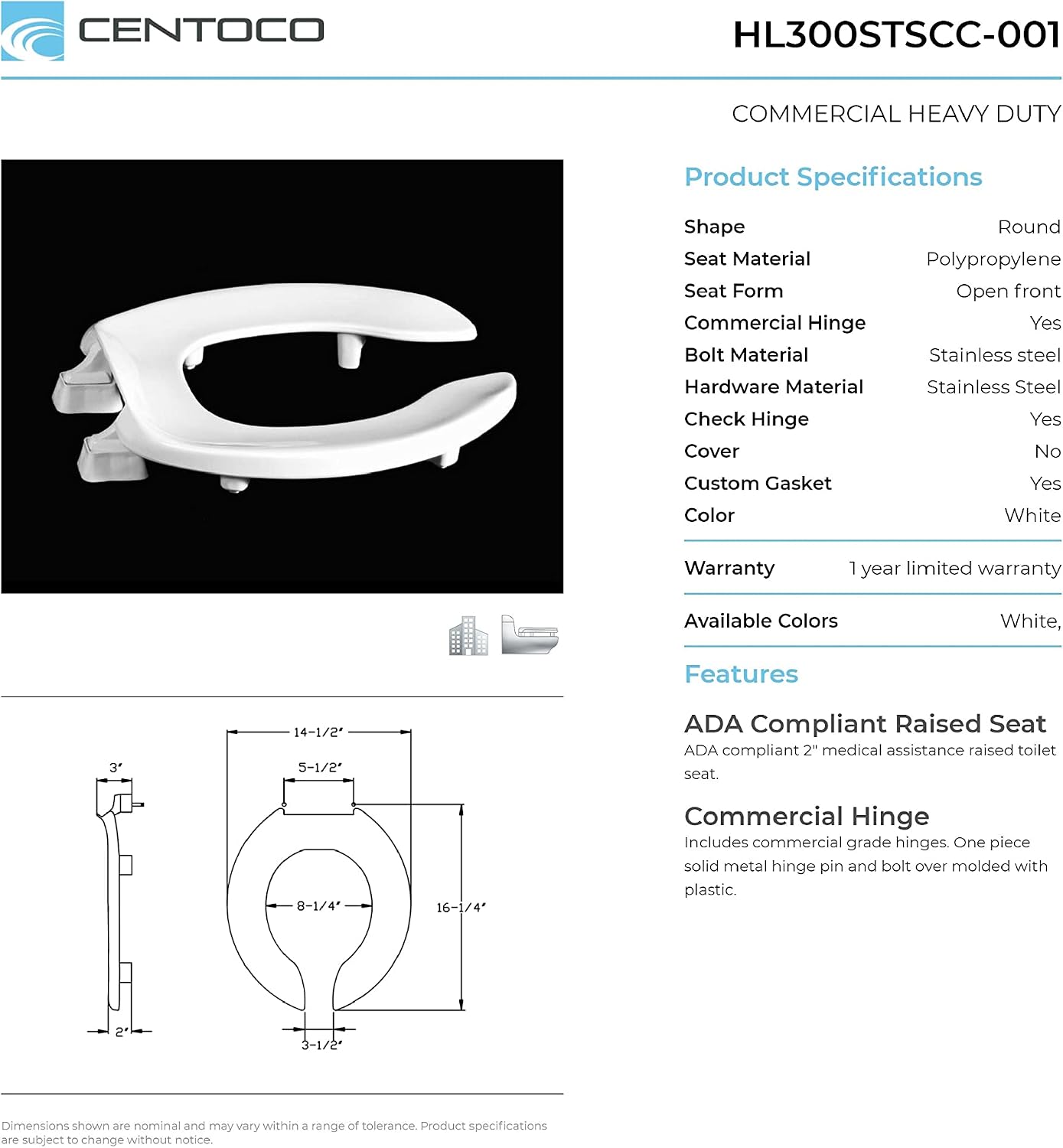Click the Features heading
This screenshot has height=1148, width=1063.
pos(741,674)
